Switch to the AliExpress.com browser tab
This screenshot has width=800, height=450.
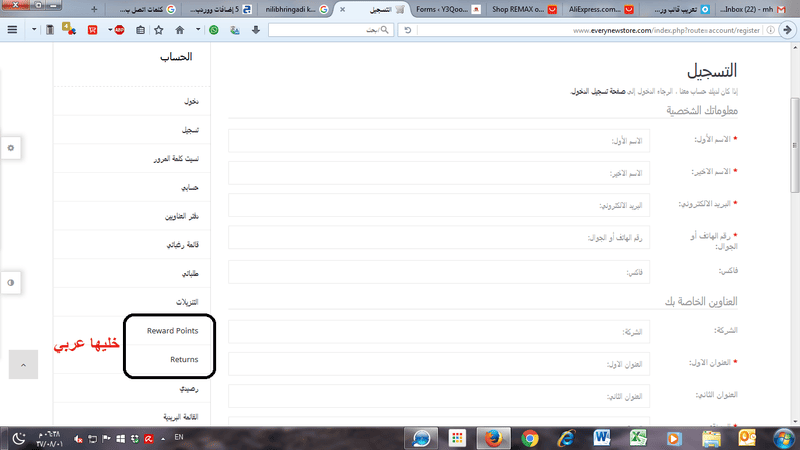pyautogui.click(x=601, y=9)
